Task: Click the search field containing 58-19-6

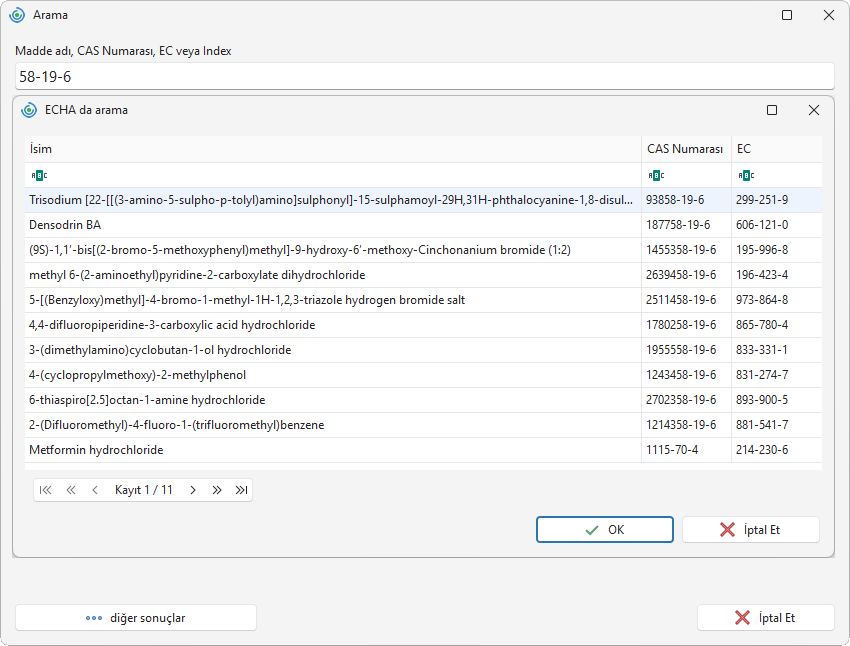Action: pyautogui.click(x=424, y=76)
